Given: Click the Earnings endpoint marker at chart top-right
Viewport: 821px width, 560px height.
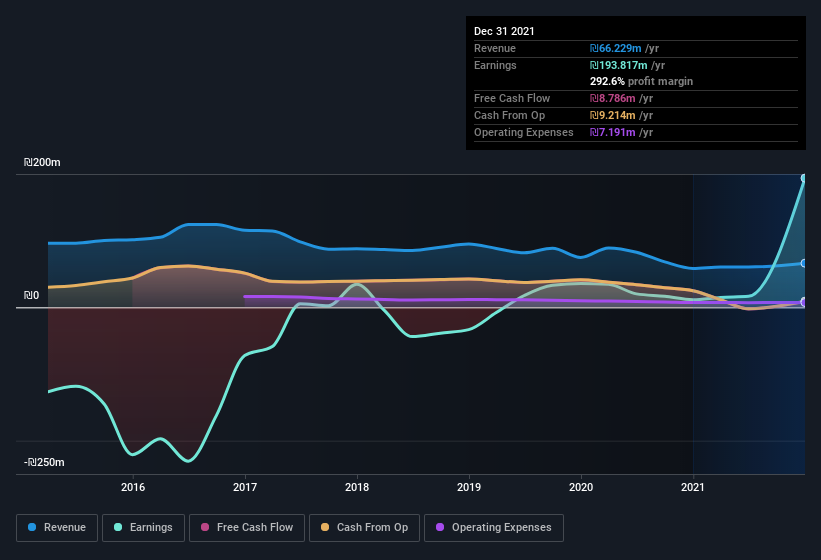Looking at the screenshot, I should pos(804,178).
